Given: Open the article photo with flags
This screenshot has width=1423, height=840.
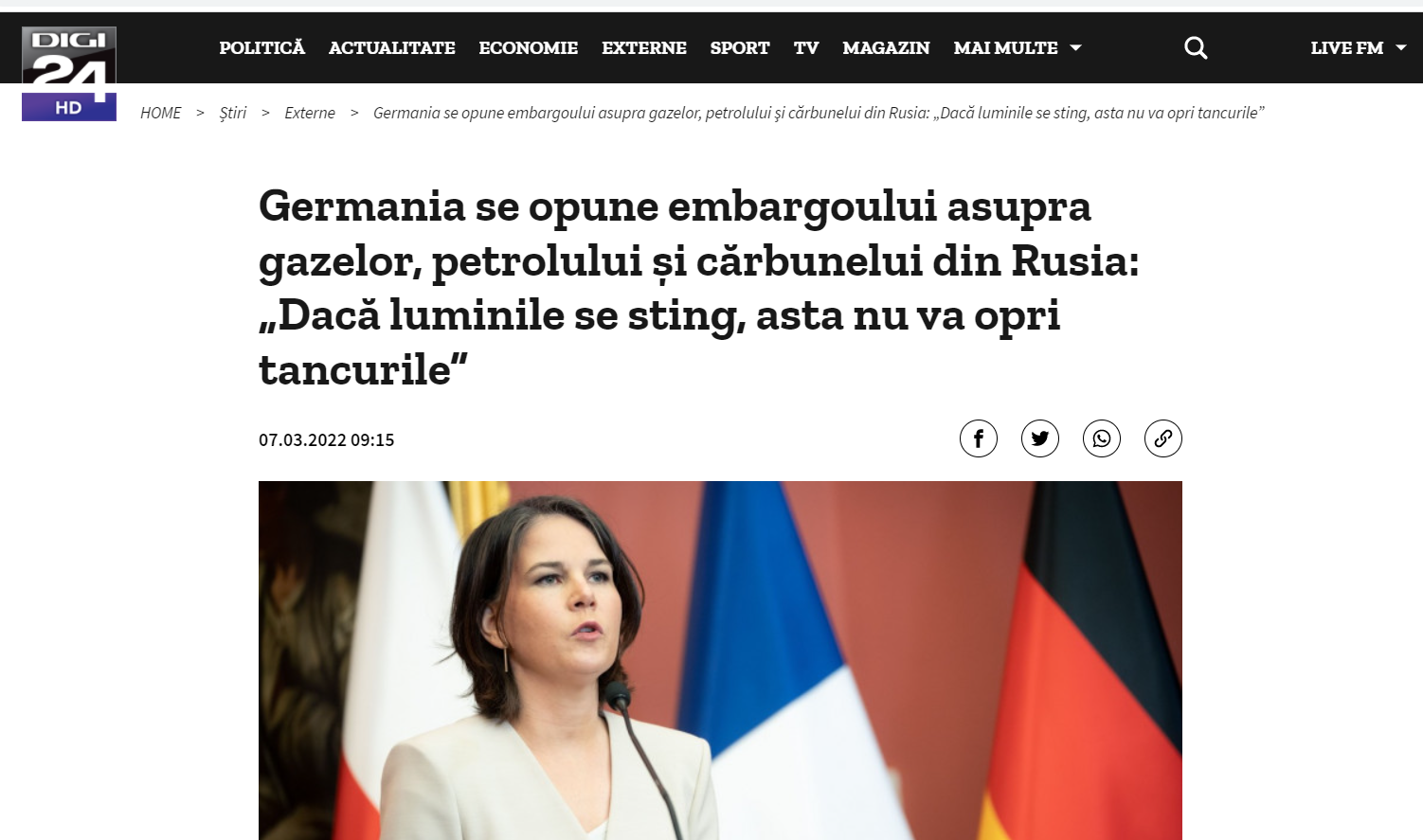Looking at the screenshot, I should [x=720, y=660].
